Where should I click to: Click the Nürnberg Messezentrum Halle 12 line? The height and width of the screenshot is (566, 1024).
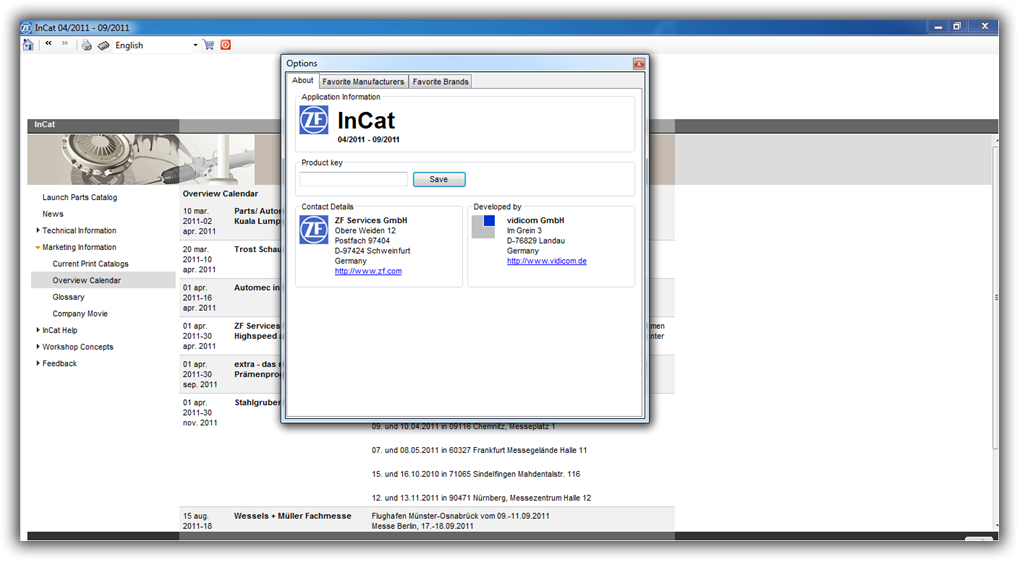[481, 498]
